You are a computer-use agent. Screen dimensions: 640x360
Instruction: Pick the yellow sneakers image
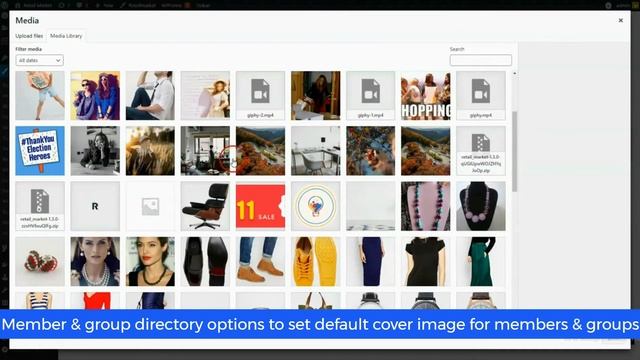click(x=316, y=261)
